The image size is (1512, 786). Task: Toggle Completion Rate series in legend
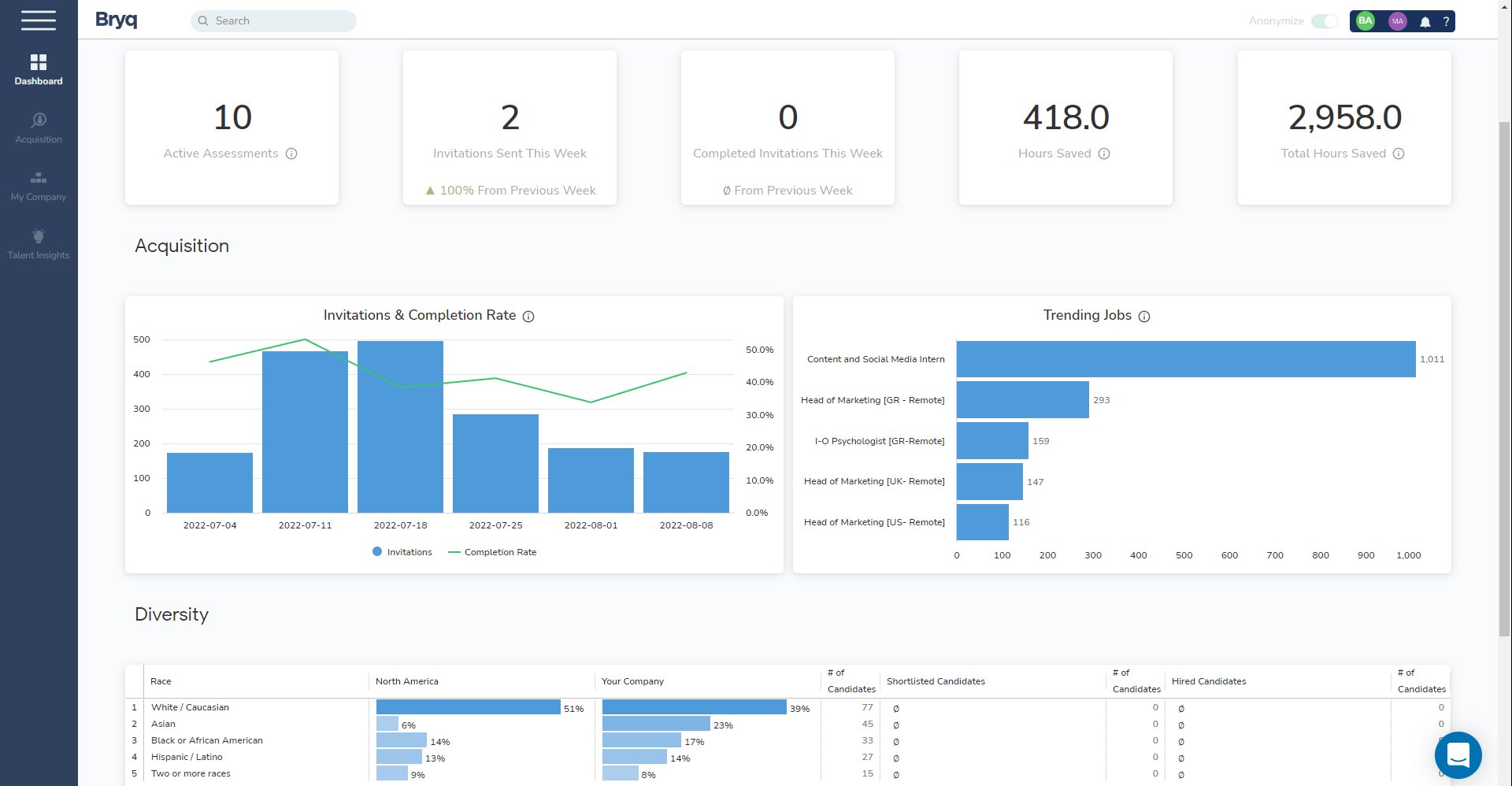tap(492, 552)
